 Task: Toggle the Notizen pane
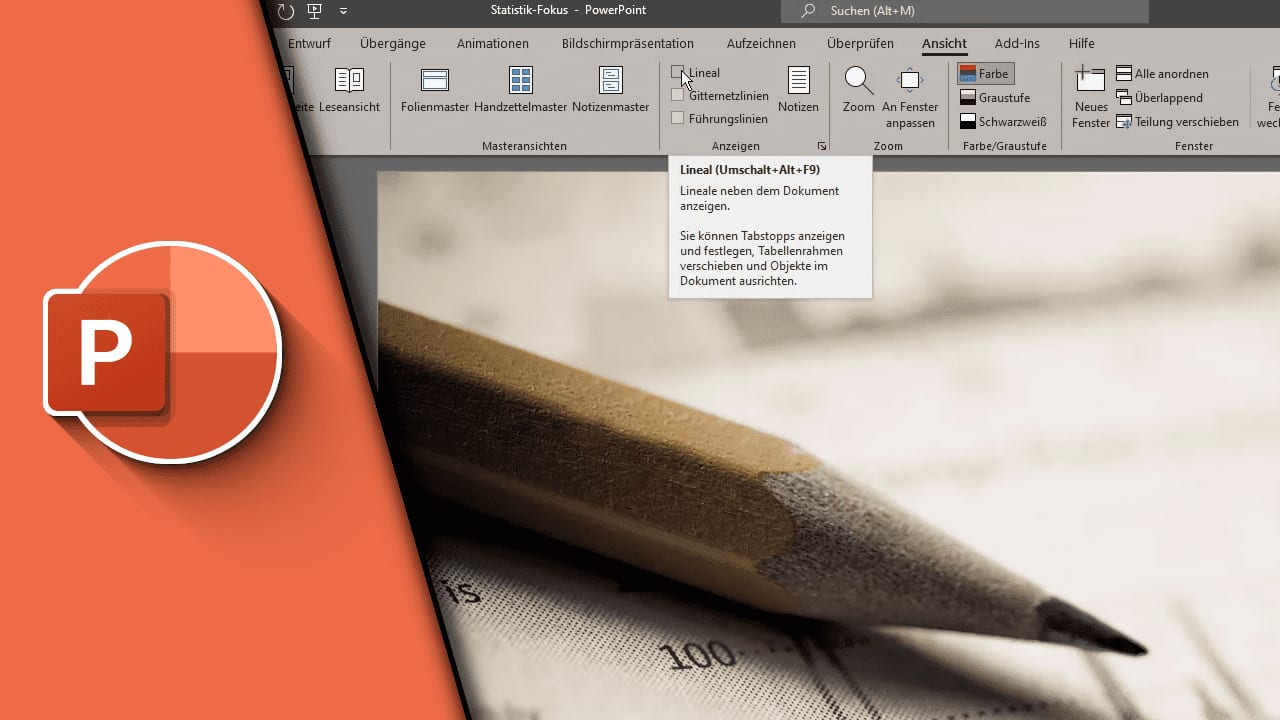pos(798,90)
